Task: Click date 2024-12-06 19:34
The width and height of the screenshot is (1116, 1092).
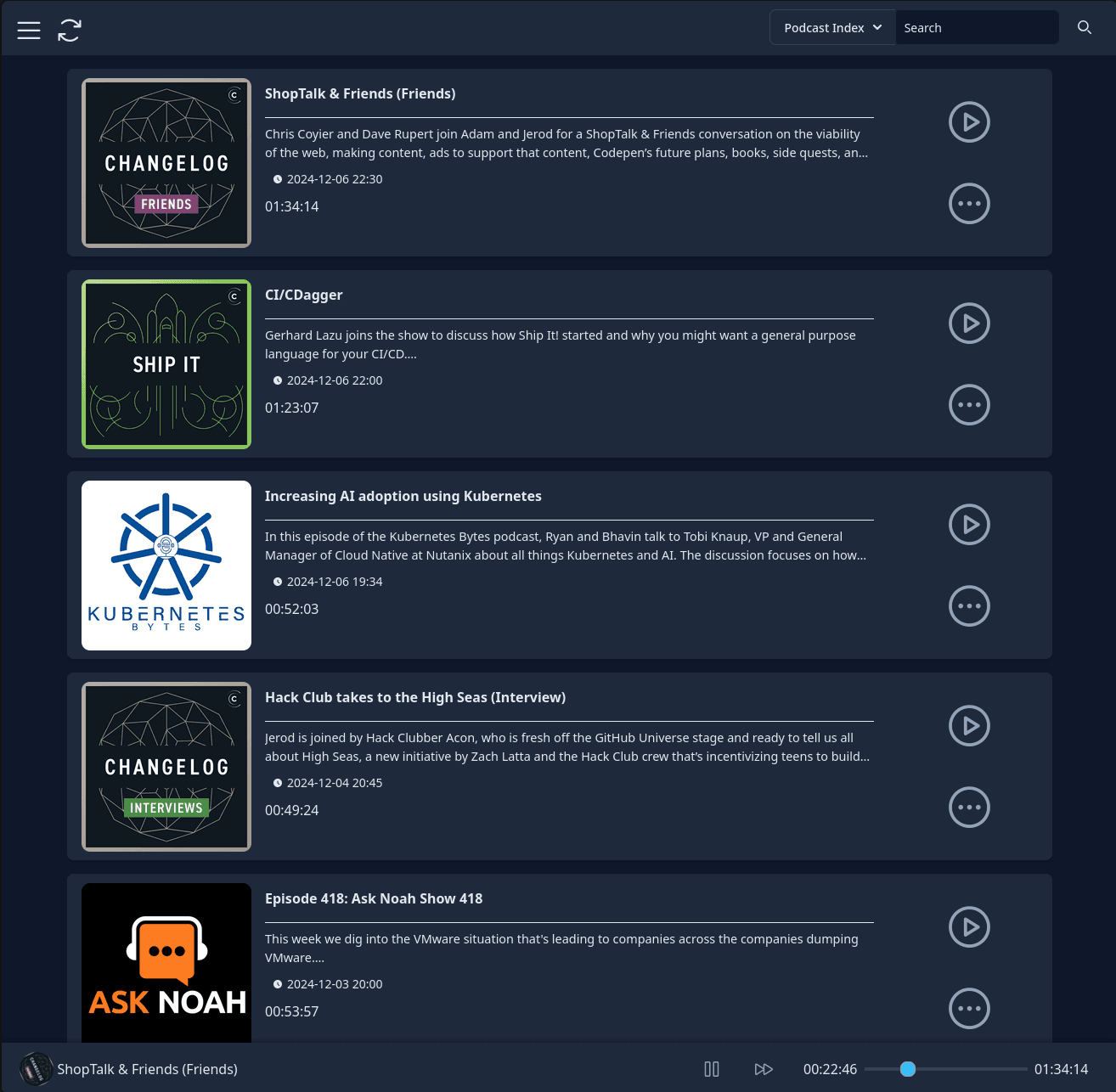Action: tap(335, 582)
